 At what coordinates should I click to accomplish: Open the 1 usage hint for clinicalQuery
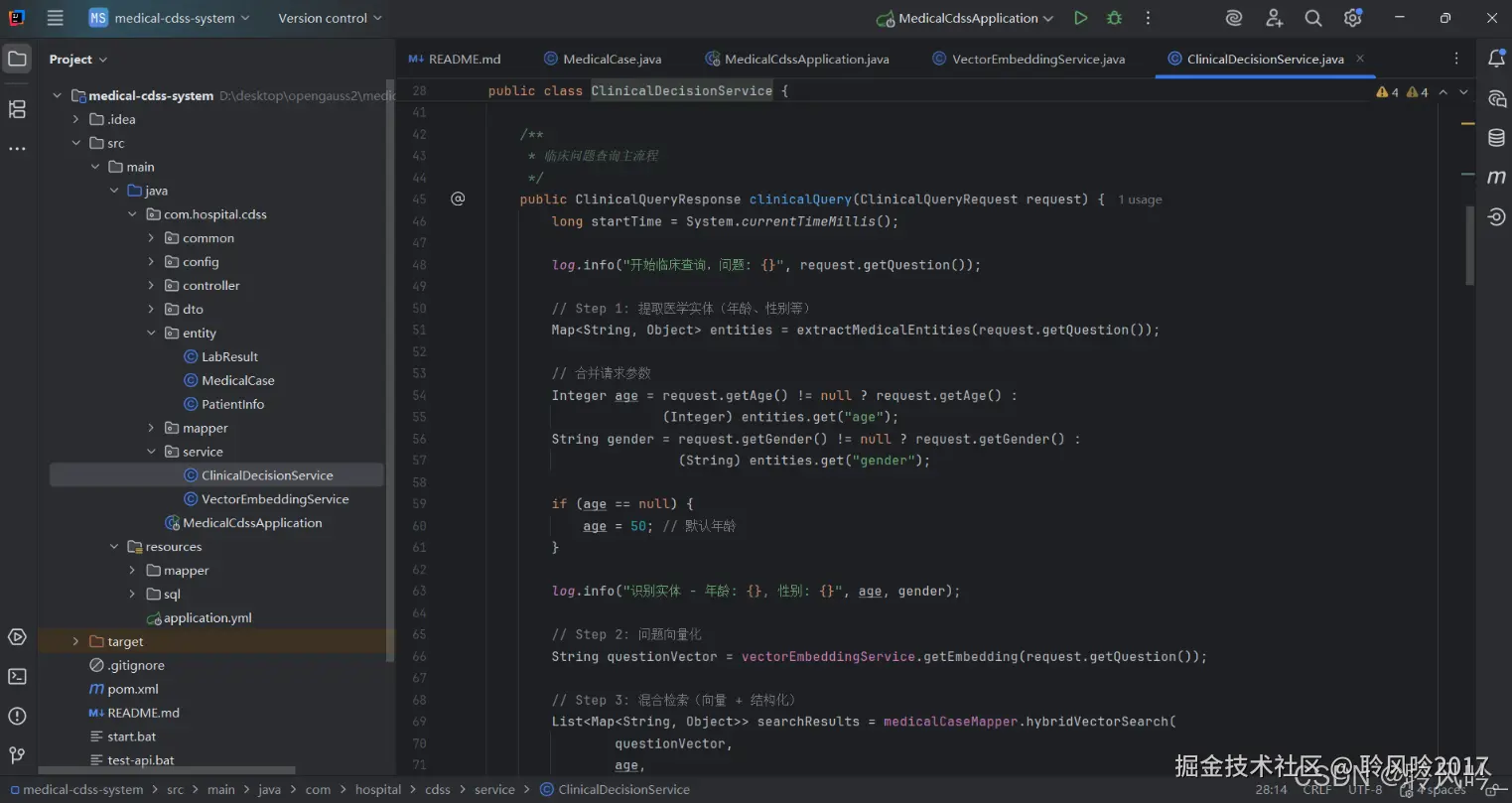point(1139,200)
